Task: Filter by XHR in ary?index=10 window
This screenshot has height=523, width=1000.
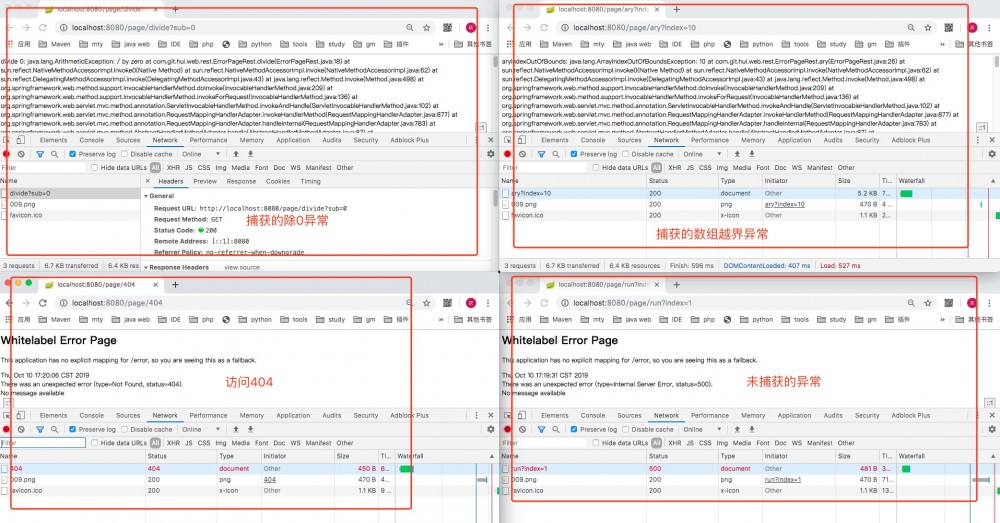Action: click(675, 168)
